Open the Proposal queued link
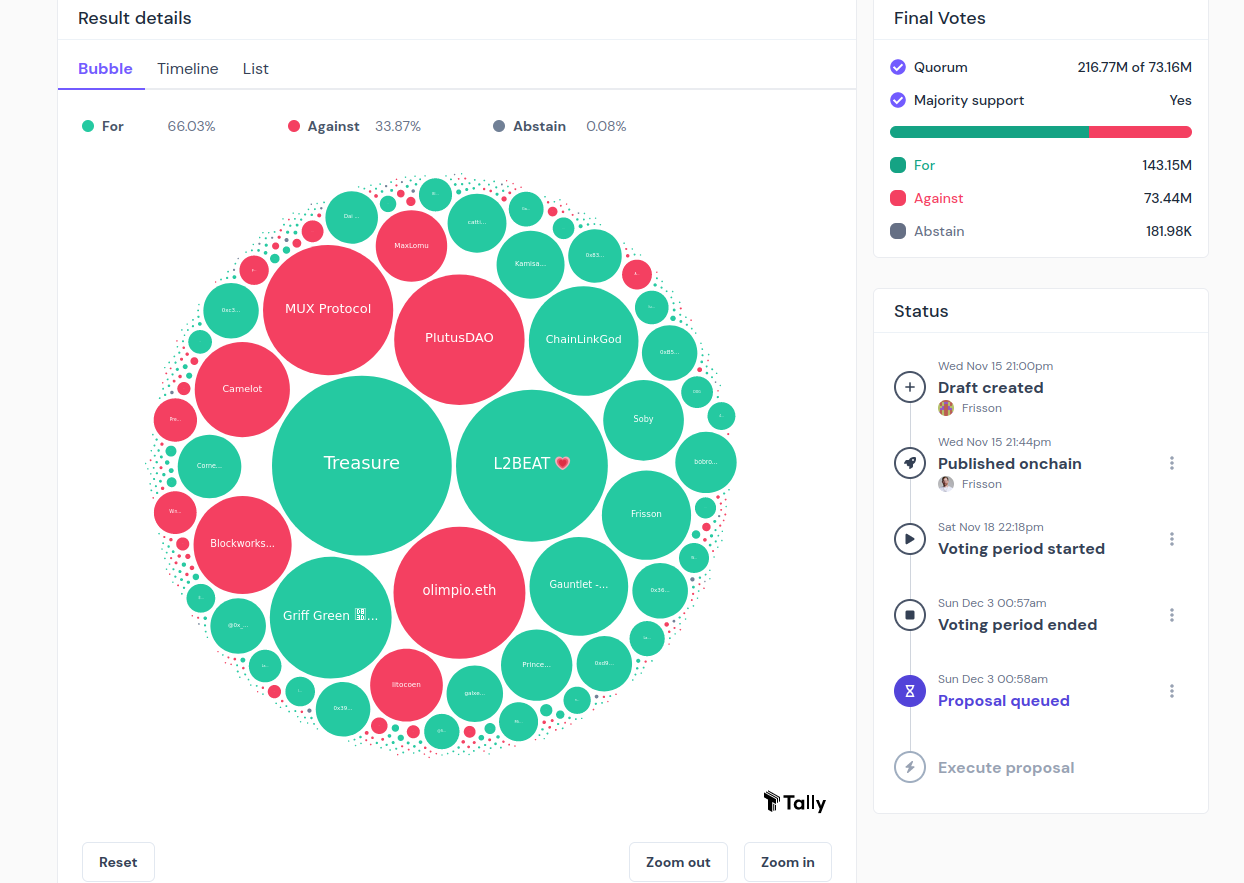1244x883 pixels. [1004, 701]
